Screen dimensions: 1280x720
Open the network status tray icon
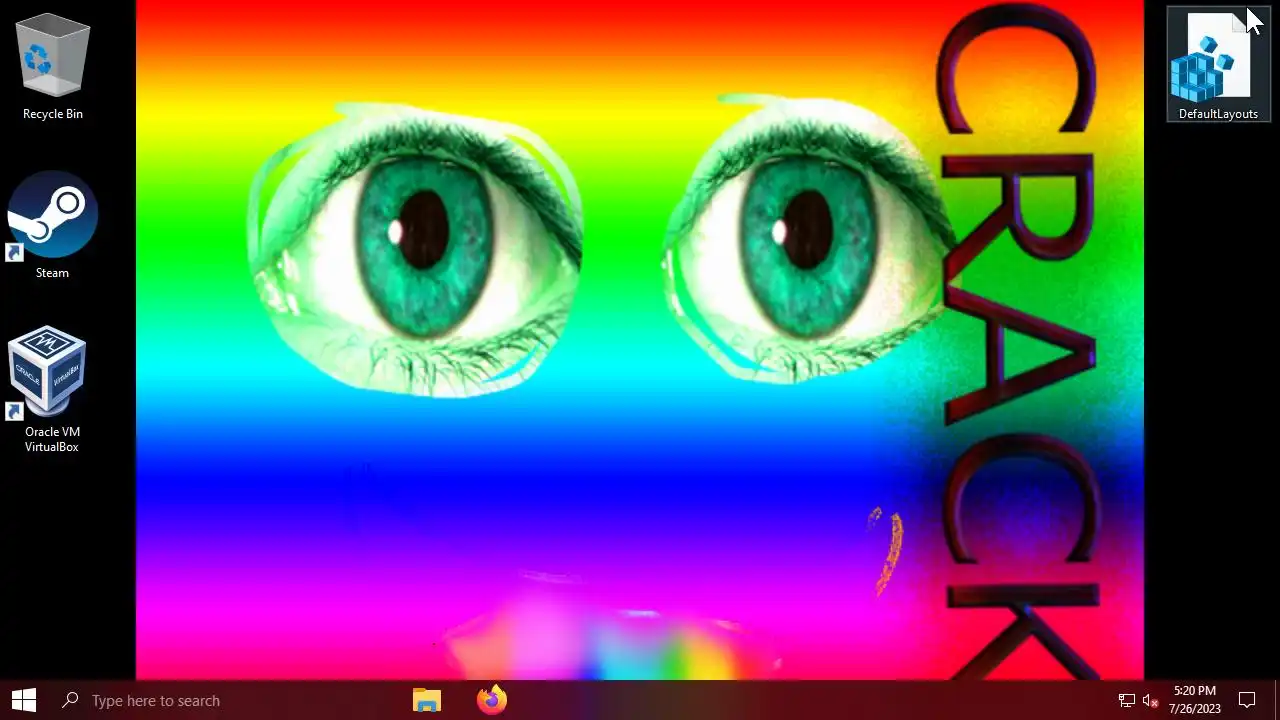click(x=1126, y=700)
